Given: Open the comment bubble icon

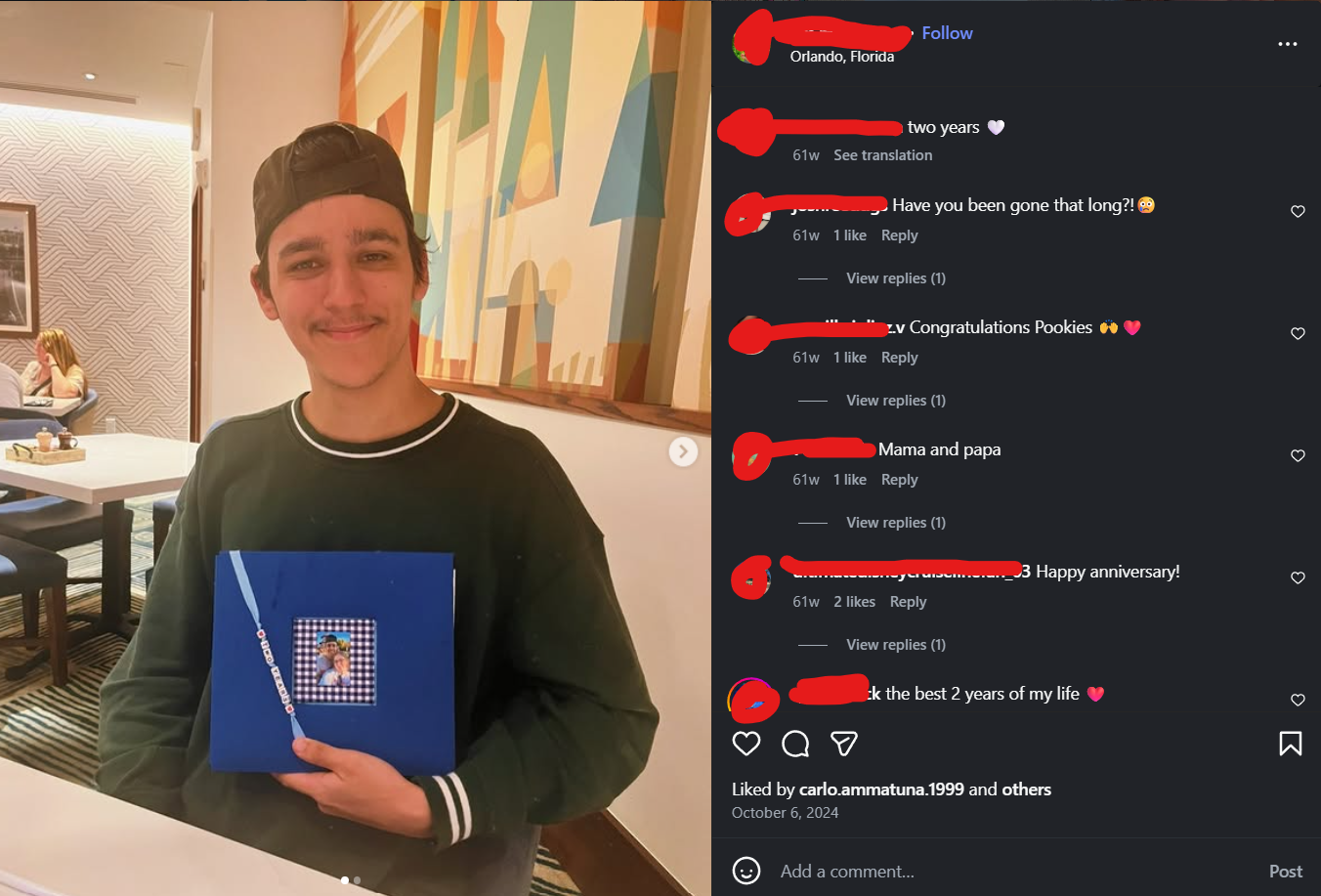Looking at the screenshot, I should [795, 744].
